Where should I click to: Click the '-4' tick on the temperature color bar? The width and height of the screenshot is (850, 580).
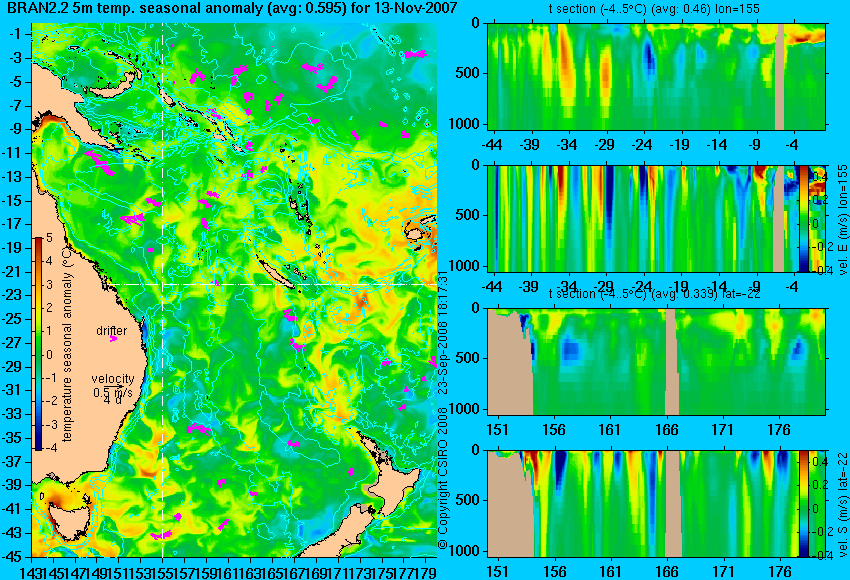50,447
